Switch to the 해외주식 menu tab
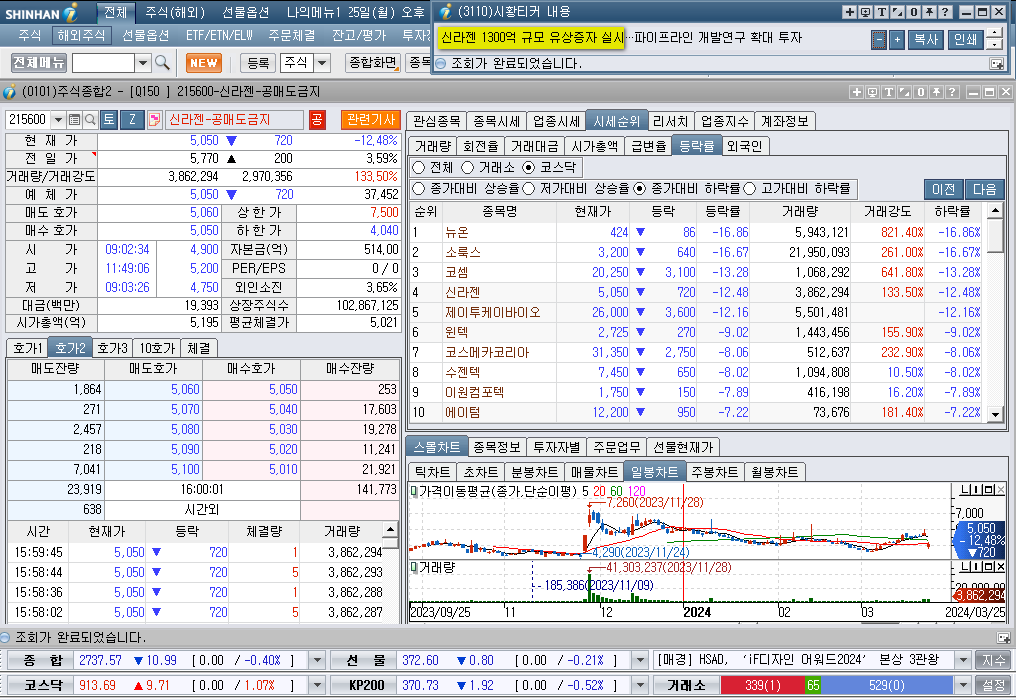Viewport: 1016px width, 700px height. coord(81,36)
